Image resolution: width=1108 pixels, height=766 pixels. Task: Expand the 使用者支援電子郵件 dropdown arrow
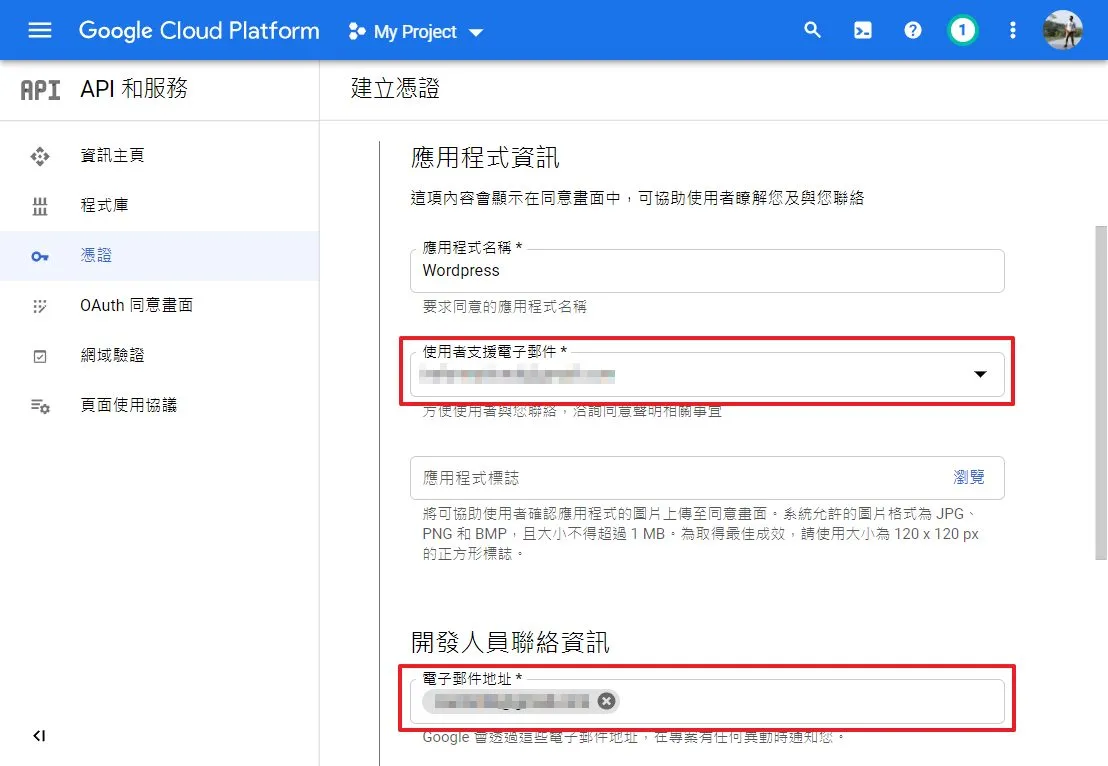point(980,374)
